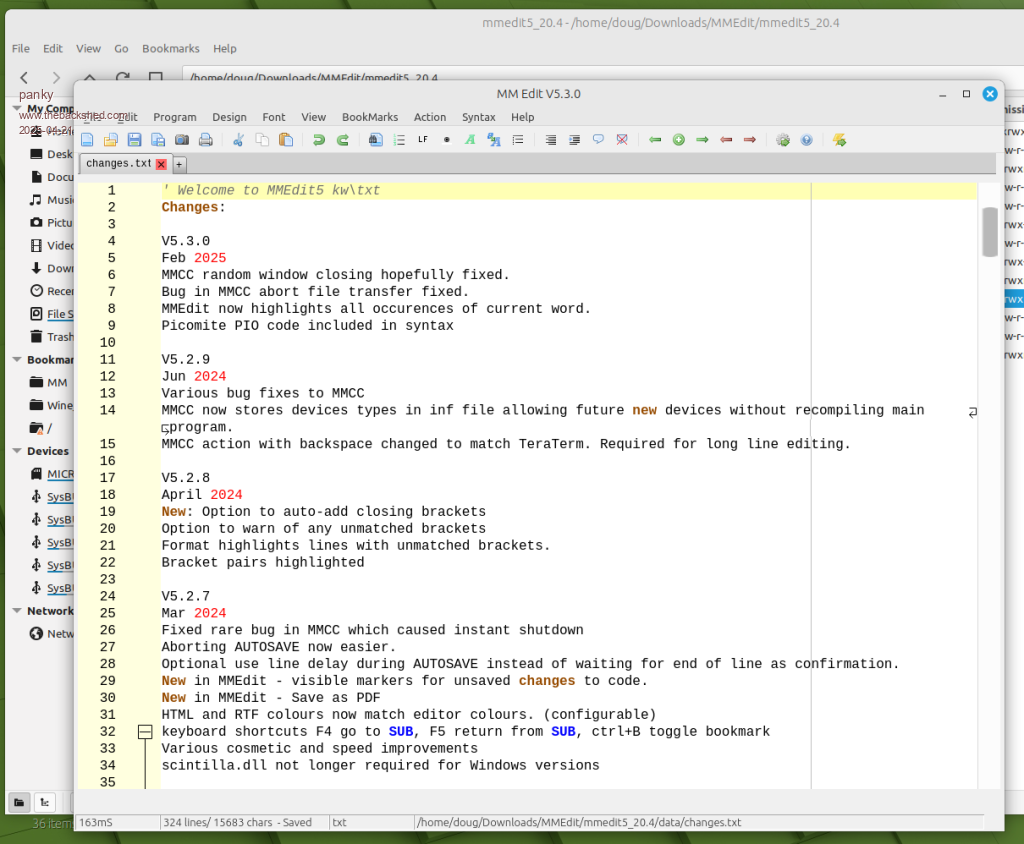Click the Save file floppy icon
The height and width of the screenshot is (844, 1024).
133,140
